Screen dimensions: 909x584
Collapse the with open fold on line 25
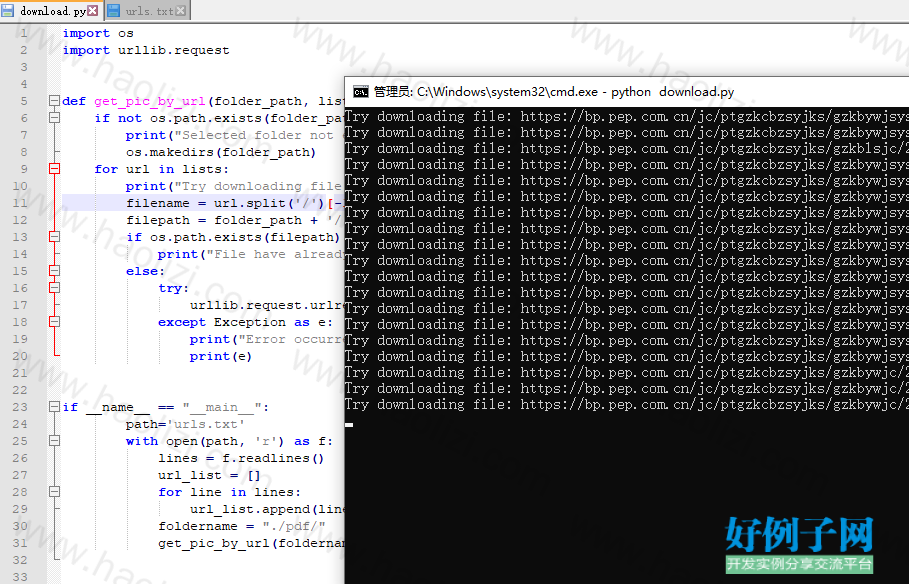[x=54, y=441]
